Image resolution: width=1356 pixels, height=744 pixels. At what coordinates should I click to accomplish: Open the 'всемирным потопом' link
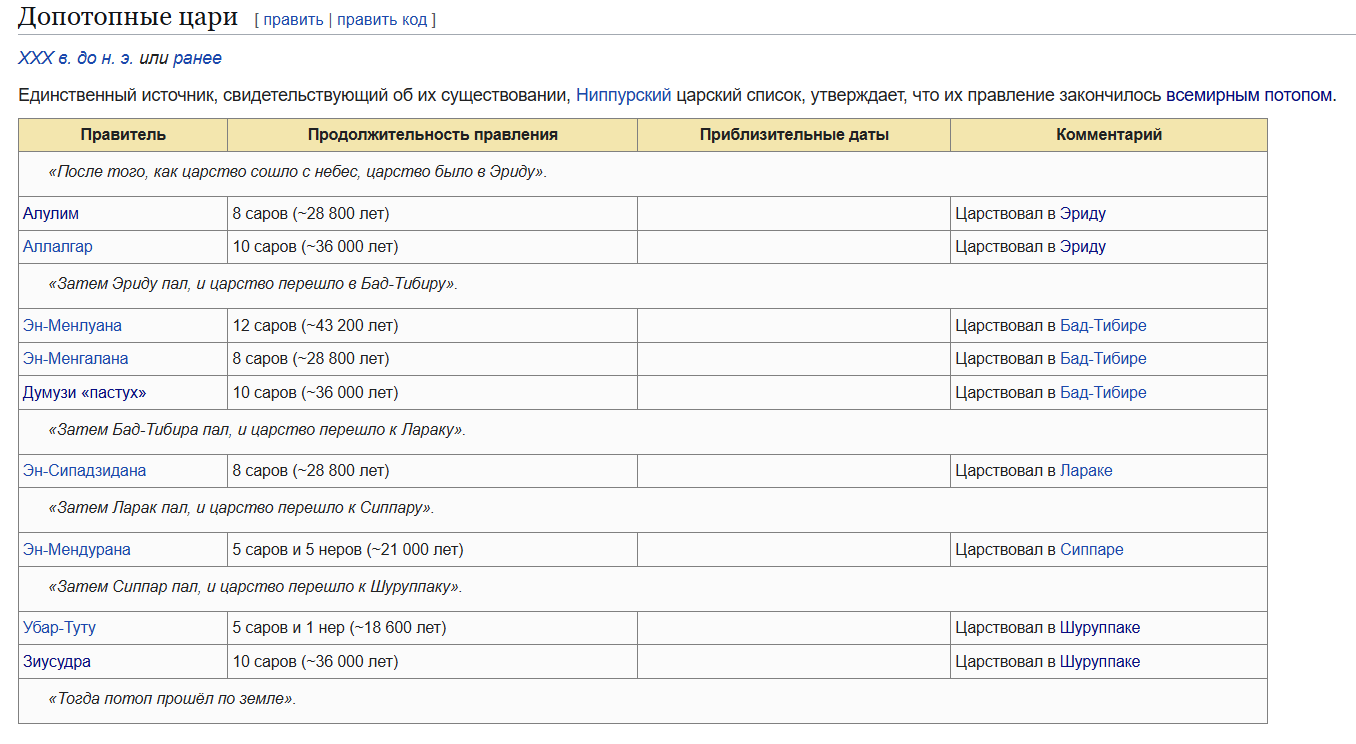(x=1249, y=95)
